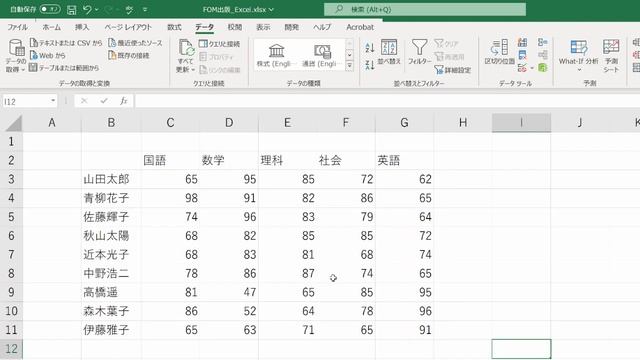The width and height of the screenshot is (640, 360).
Task: Open the クエリと接続 pane
Action: pyautogui.click(x=219, y=44)
